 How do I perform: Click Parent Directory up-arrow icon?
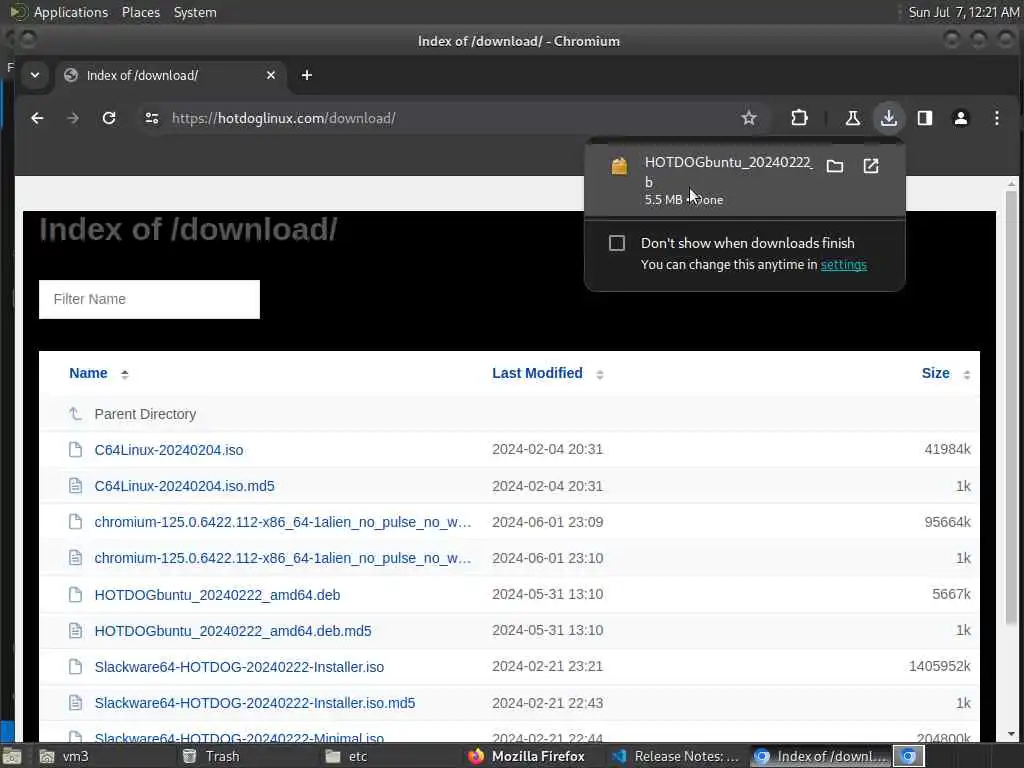[76, 413]
